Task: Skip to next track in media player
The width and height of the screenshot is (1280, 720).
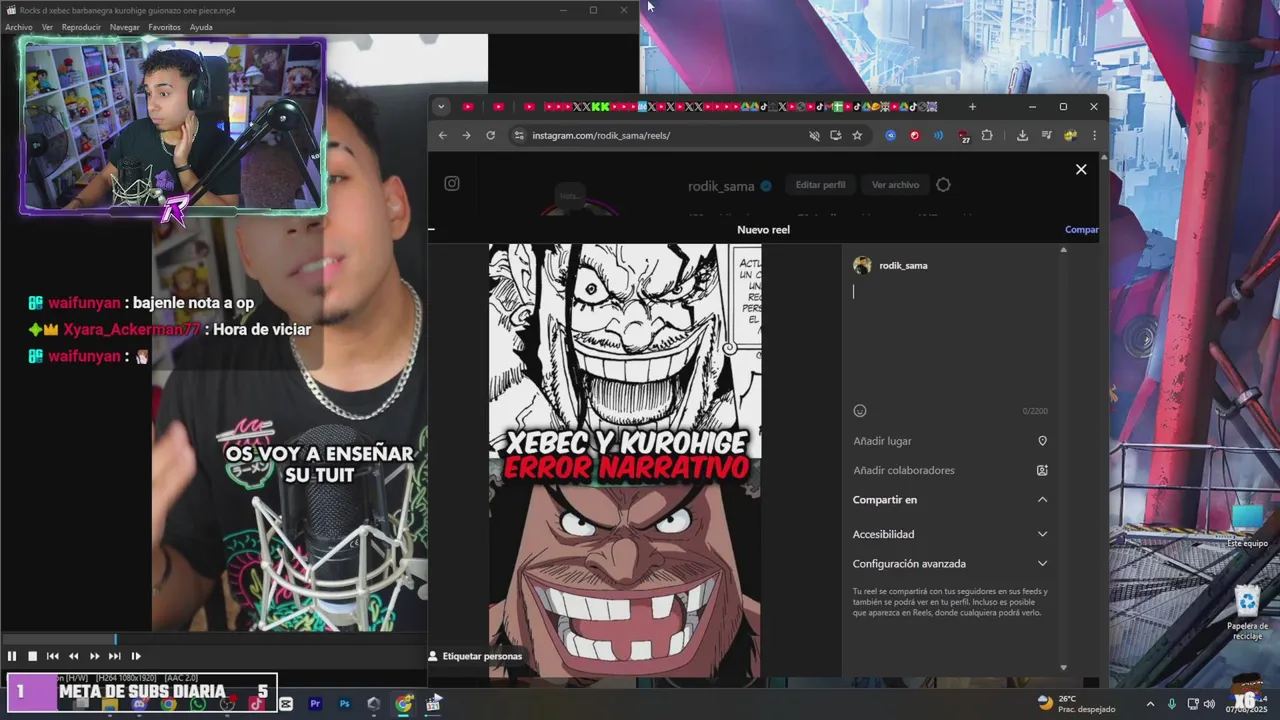Action: (x=114, y=656)
